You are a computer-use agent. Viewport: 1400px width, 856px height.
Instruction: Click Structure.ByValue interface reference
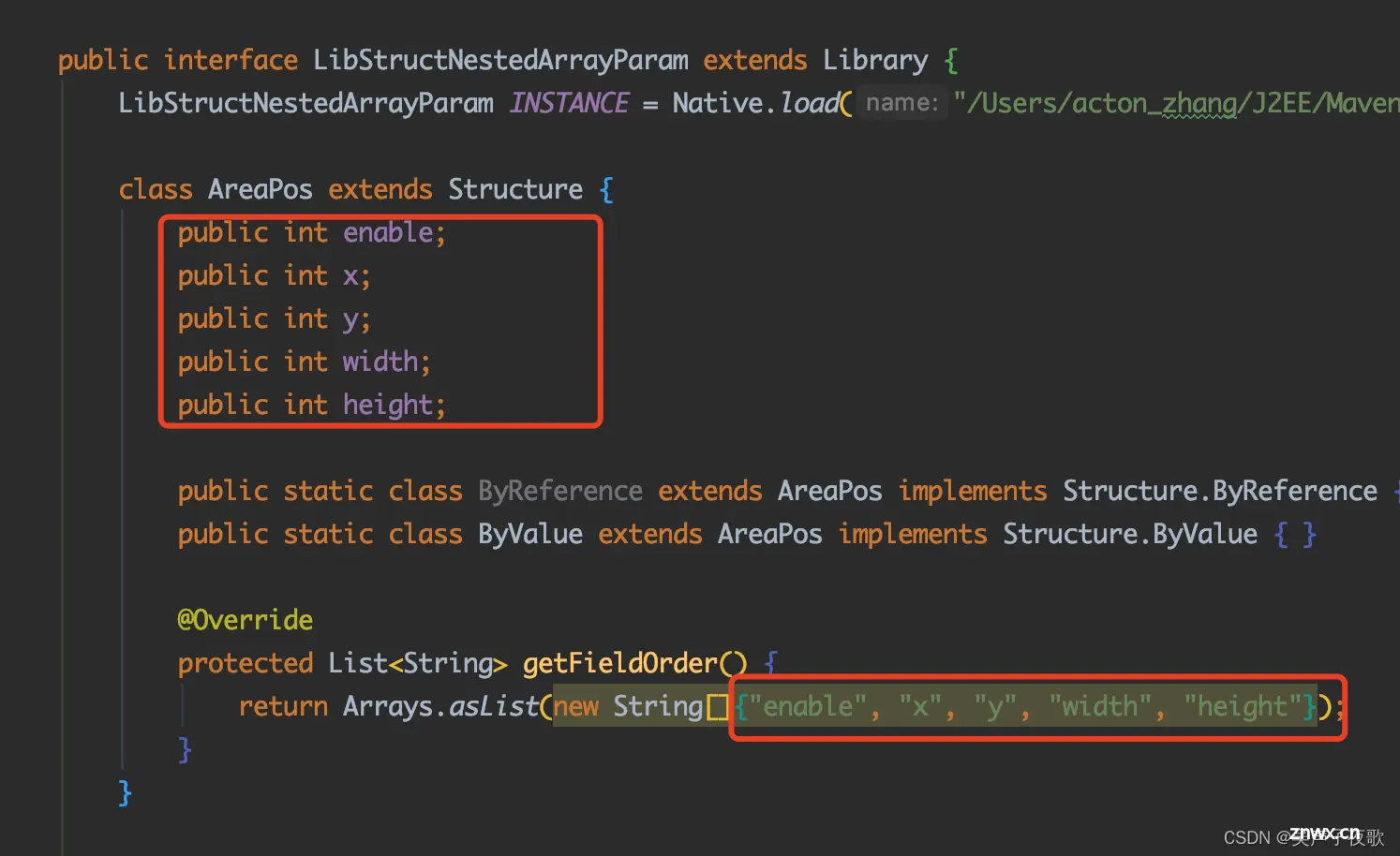(x=1130, y=534)
